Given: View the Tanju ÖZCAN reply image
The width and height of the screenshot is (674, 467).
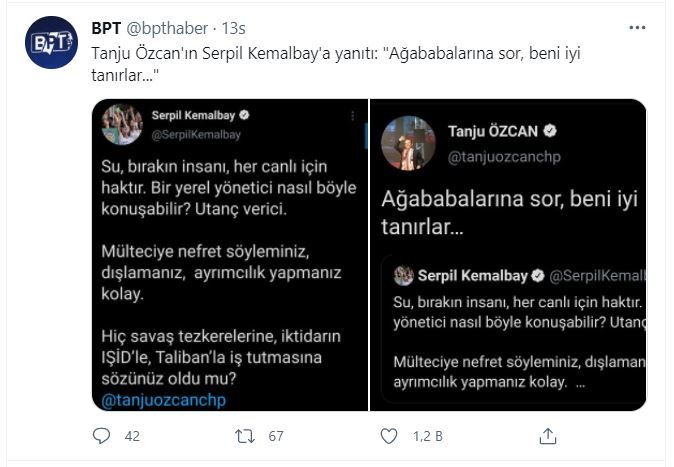Looking at the screenshot, I should coord(508,255).
